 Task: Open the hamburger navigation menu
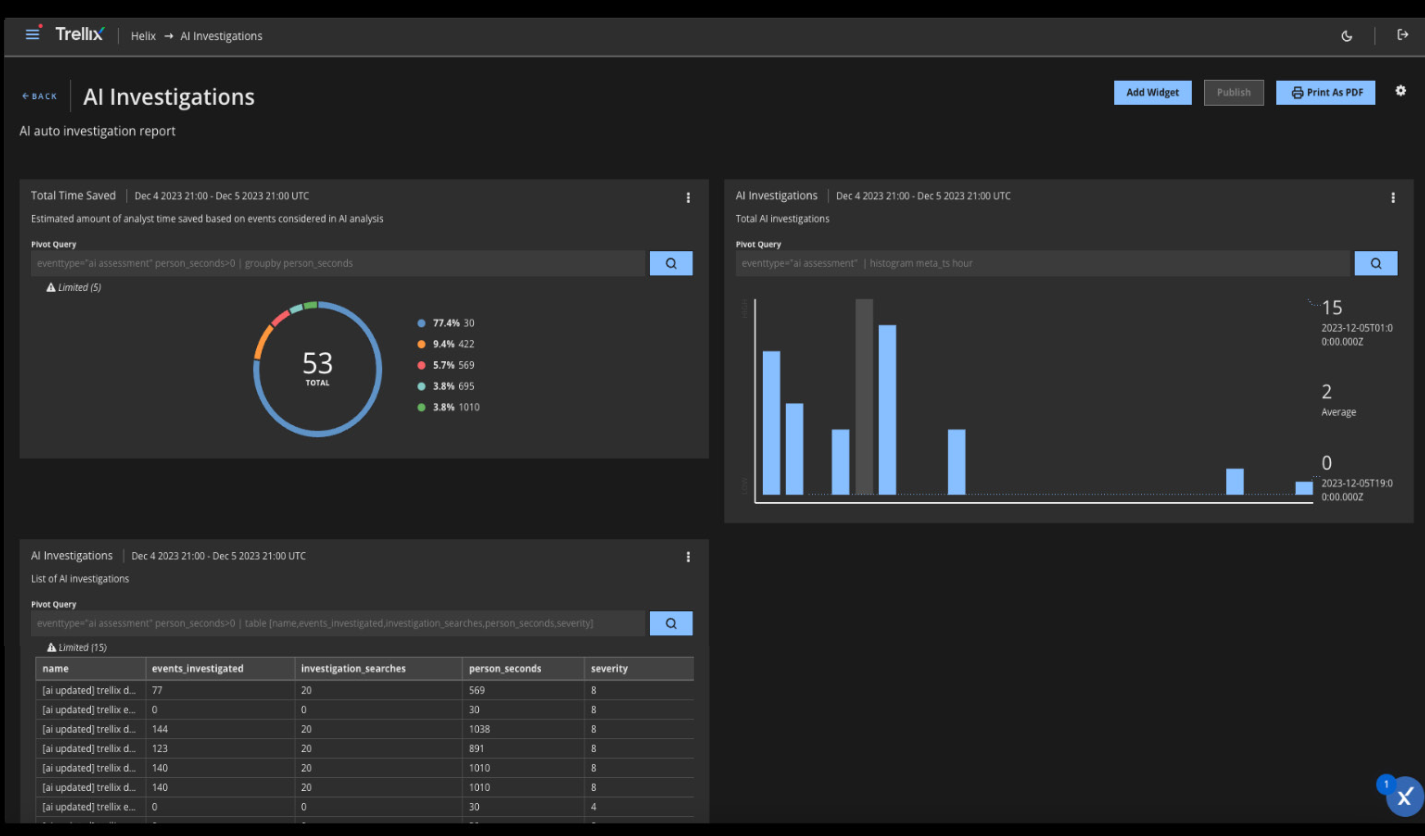pyautogui.click(x=32, y=34)
